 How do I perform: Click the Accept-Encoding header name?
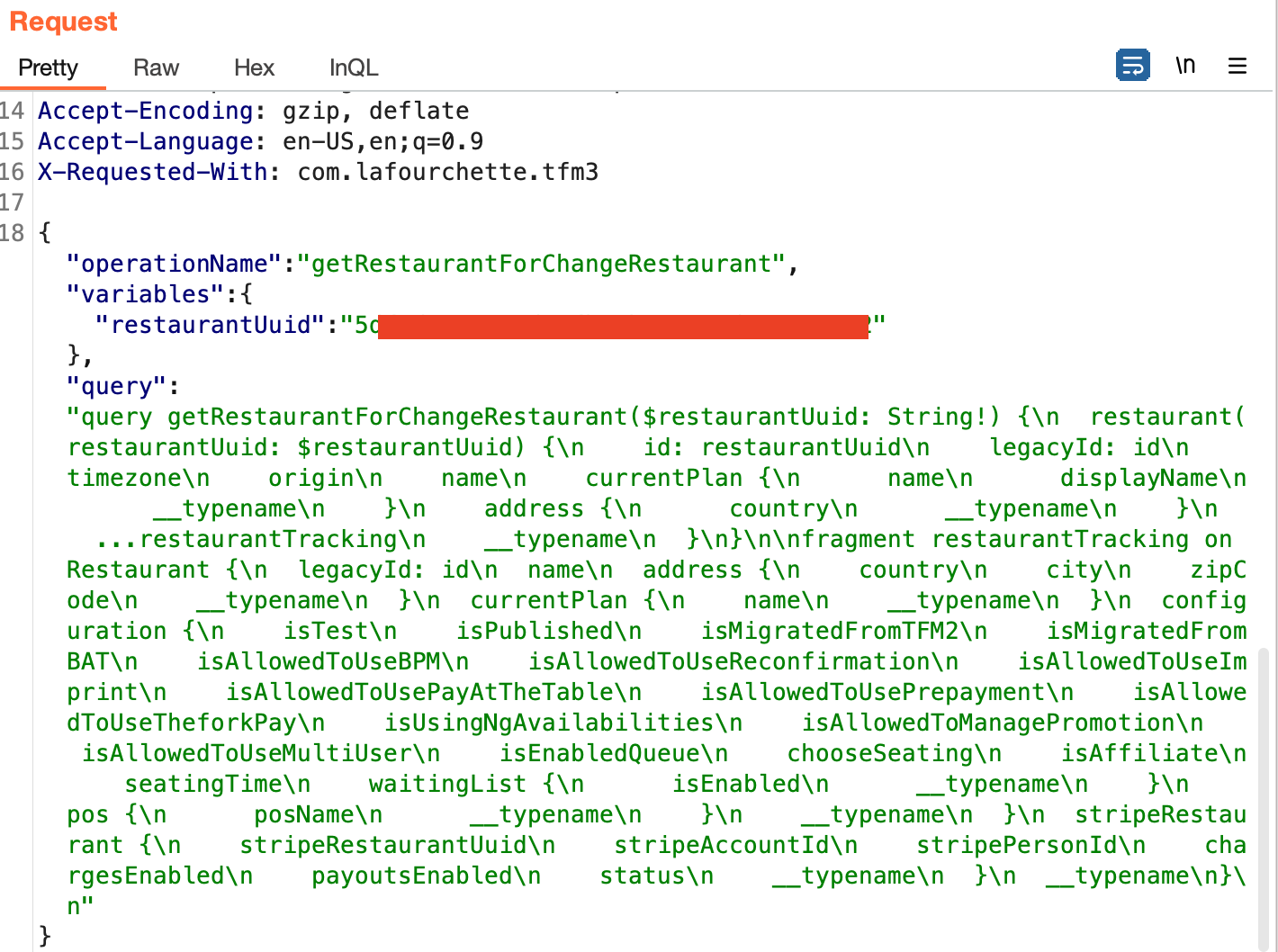click(145, 112)
